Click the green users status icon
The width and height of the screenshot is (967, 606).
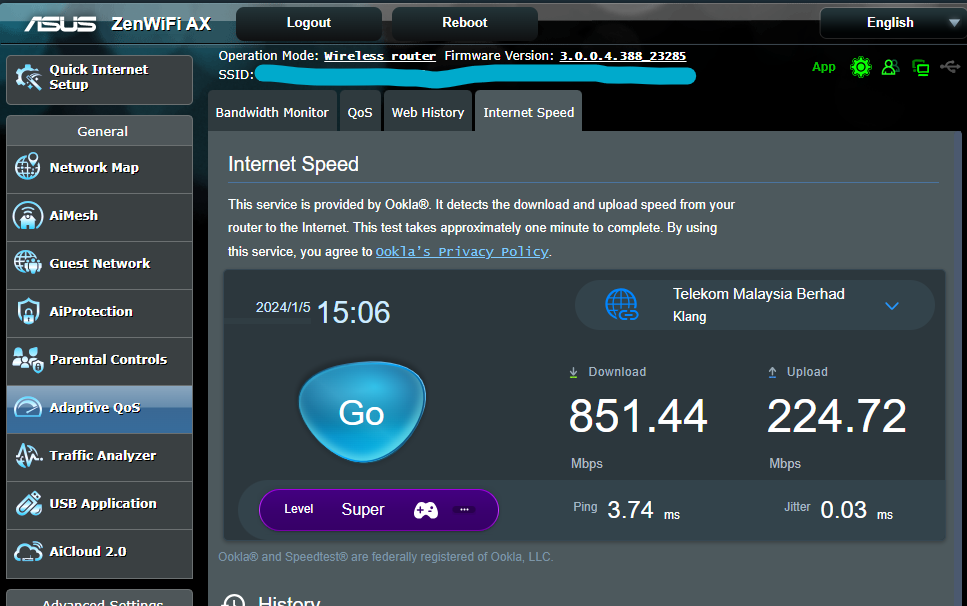tap(890, 67)
